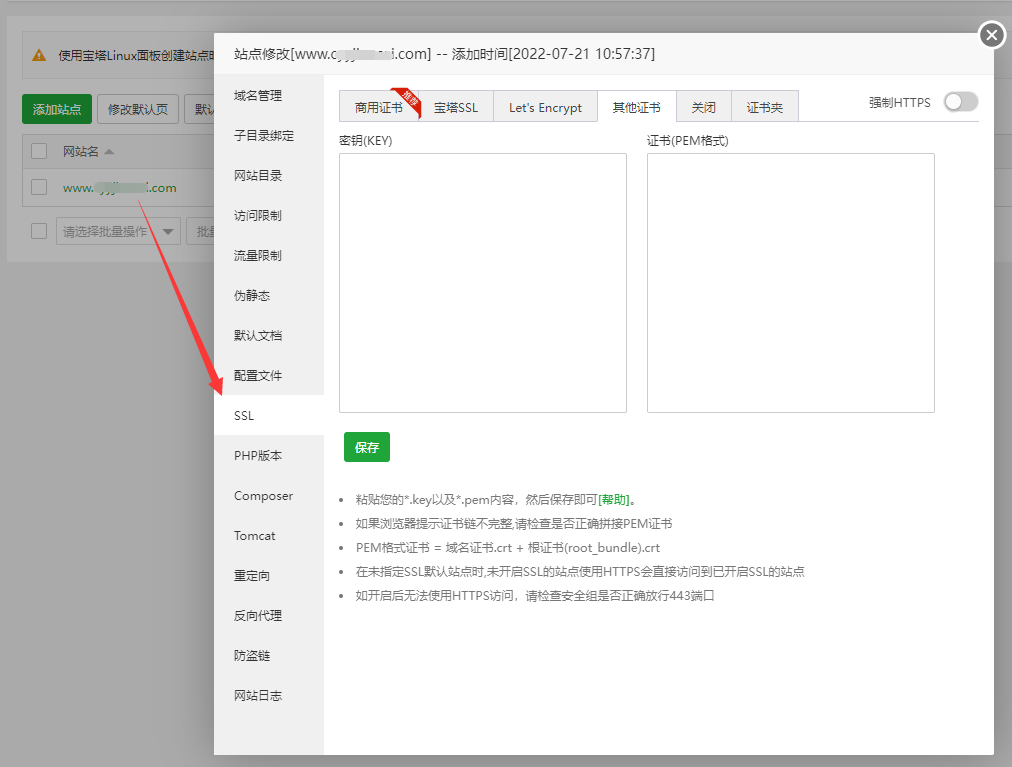Open 网站目录 in sidebar

pyautogui.click(x=269, y=176)
